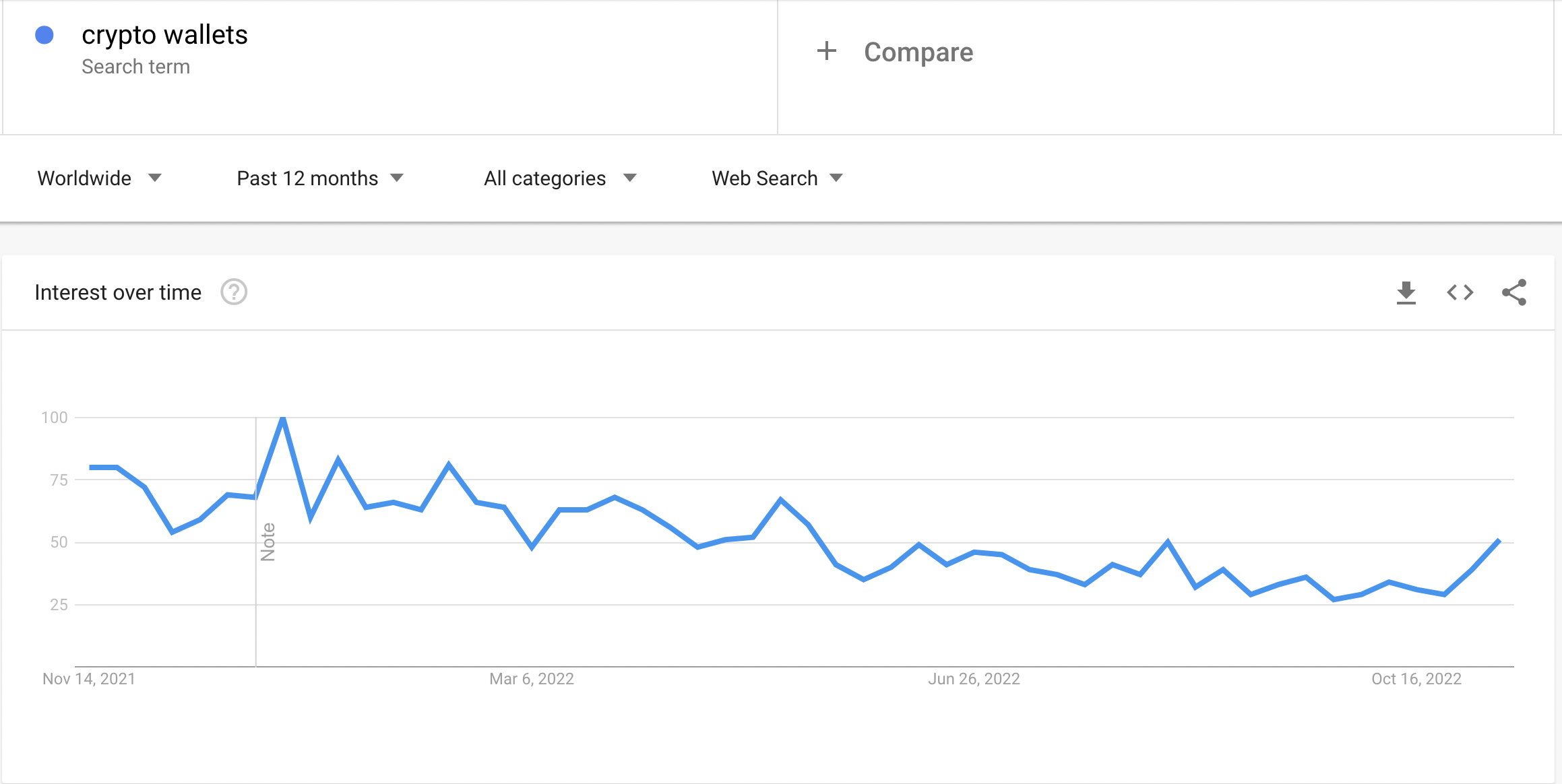Click the Note marker on the chart
The width and height of the screenshot is (1562, 784).
268,542
